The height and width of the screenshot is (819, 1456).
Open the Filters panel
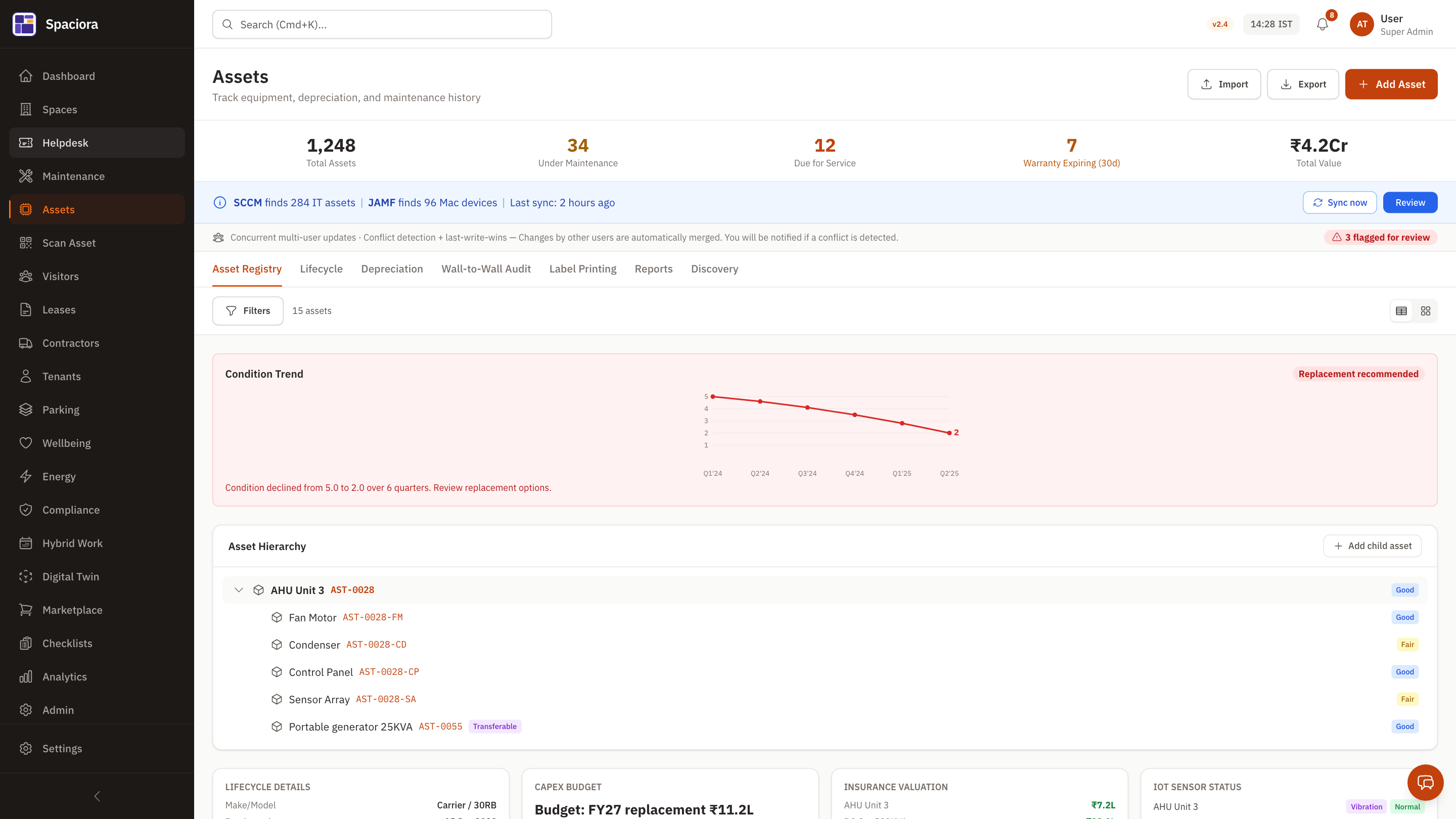(248, 311)
